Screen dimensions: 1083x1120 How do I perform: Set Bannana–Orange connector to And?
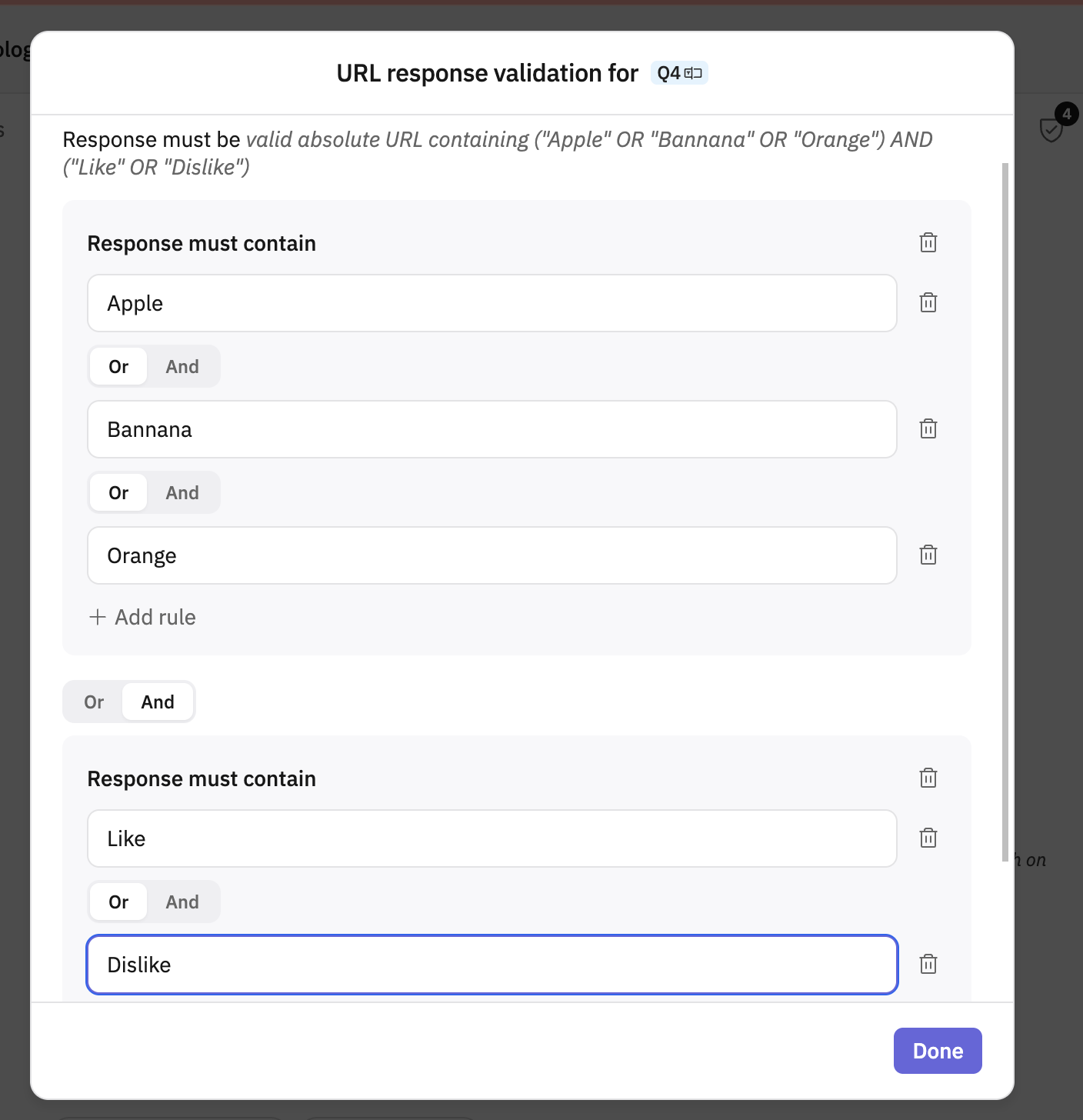coord(182,493)
